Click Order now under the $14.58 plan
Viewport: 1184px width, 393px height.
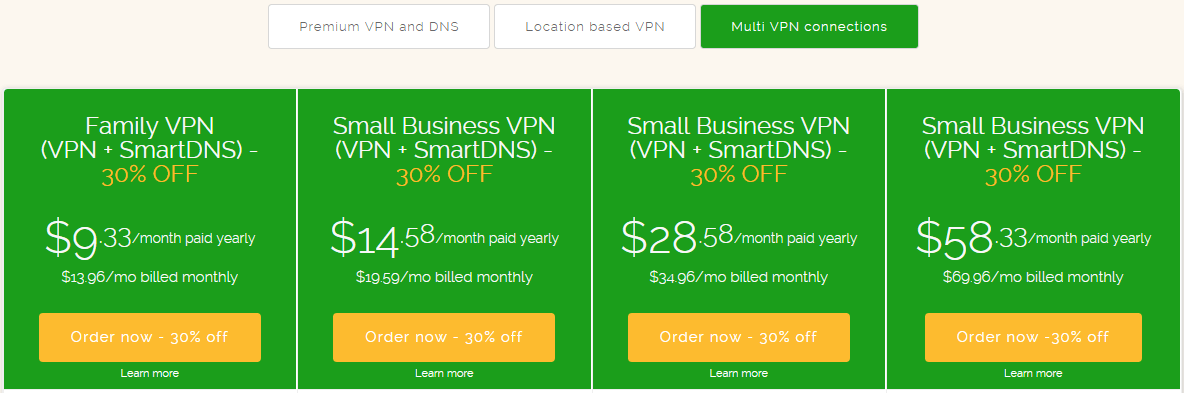(444, 337)
